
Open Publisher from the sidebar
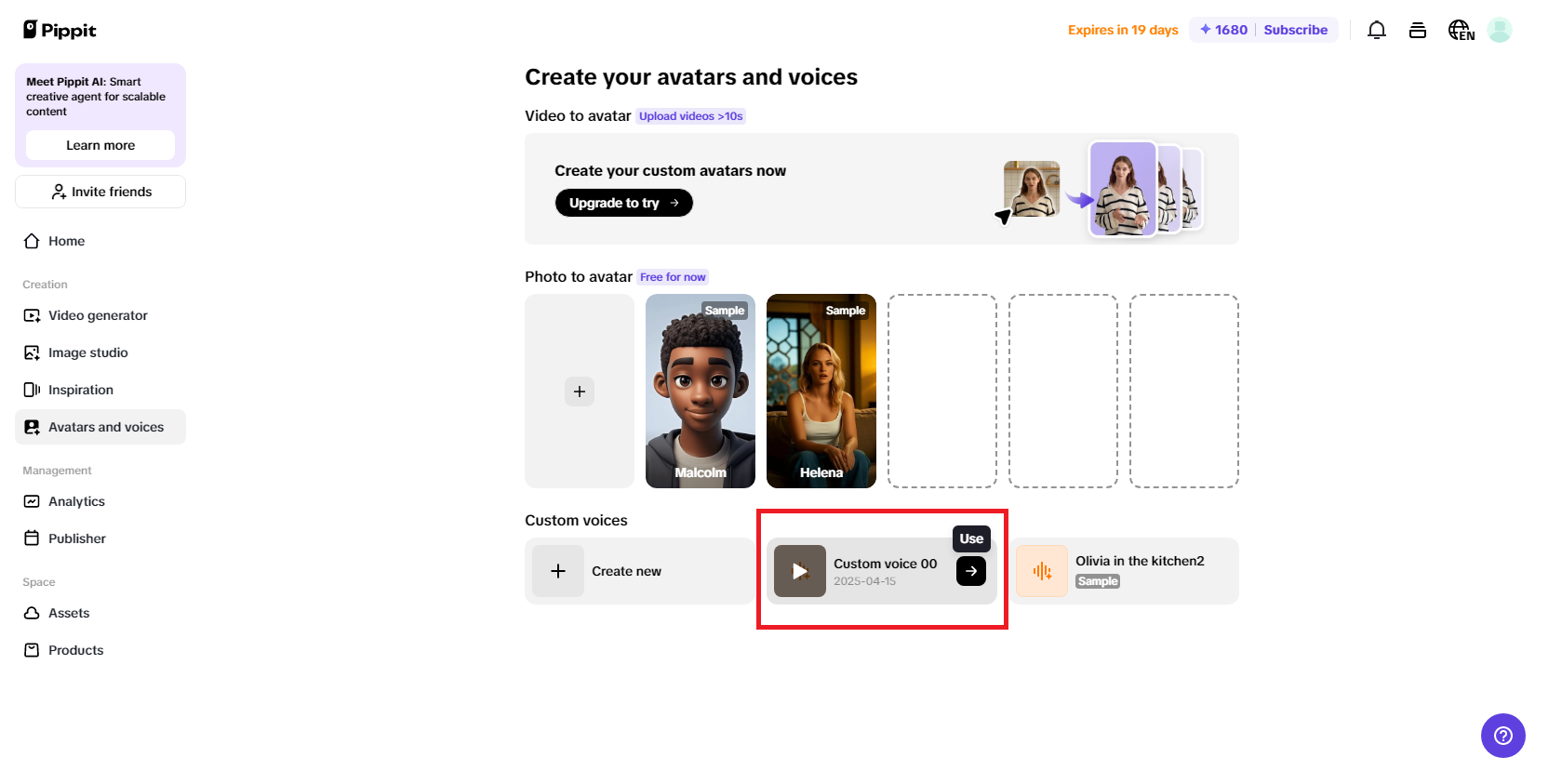pos(100,538)
